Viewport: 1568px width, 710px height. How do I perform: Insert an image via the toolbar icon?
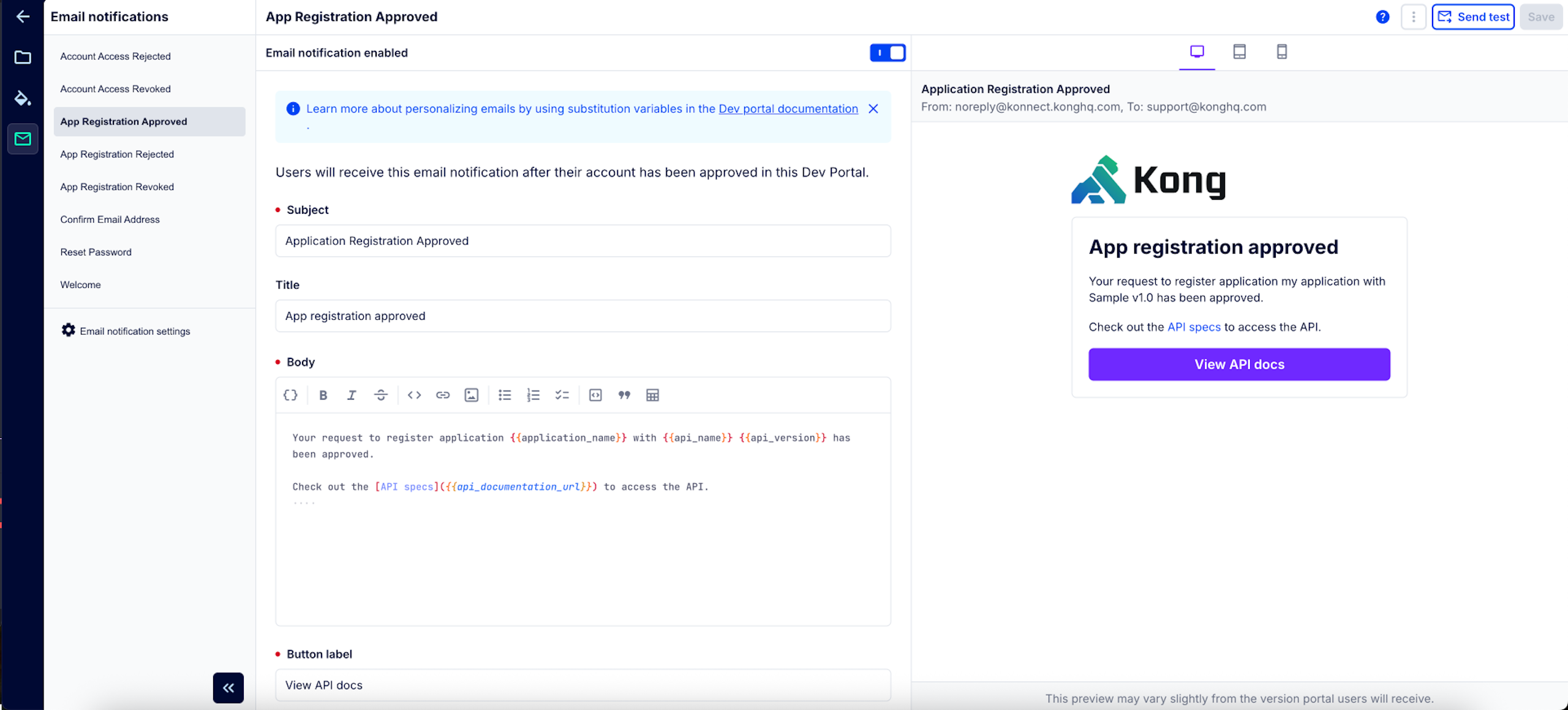[x=471, y=395]
